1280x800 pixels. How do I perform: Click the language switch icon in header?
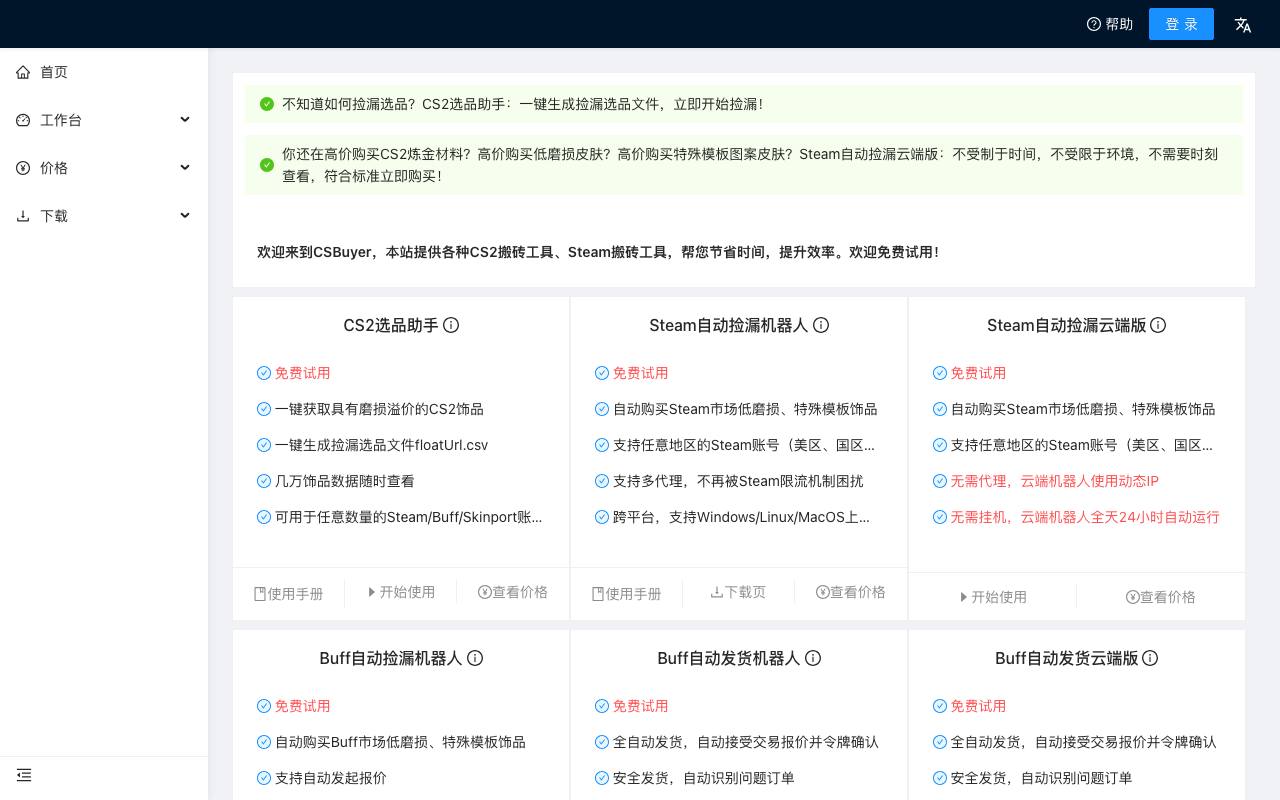click(x=1243, y=24)
